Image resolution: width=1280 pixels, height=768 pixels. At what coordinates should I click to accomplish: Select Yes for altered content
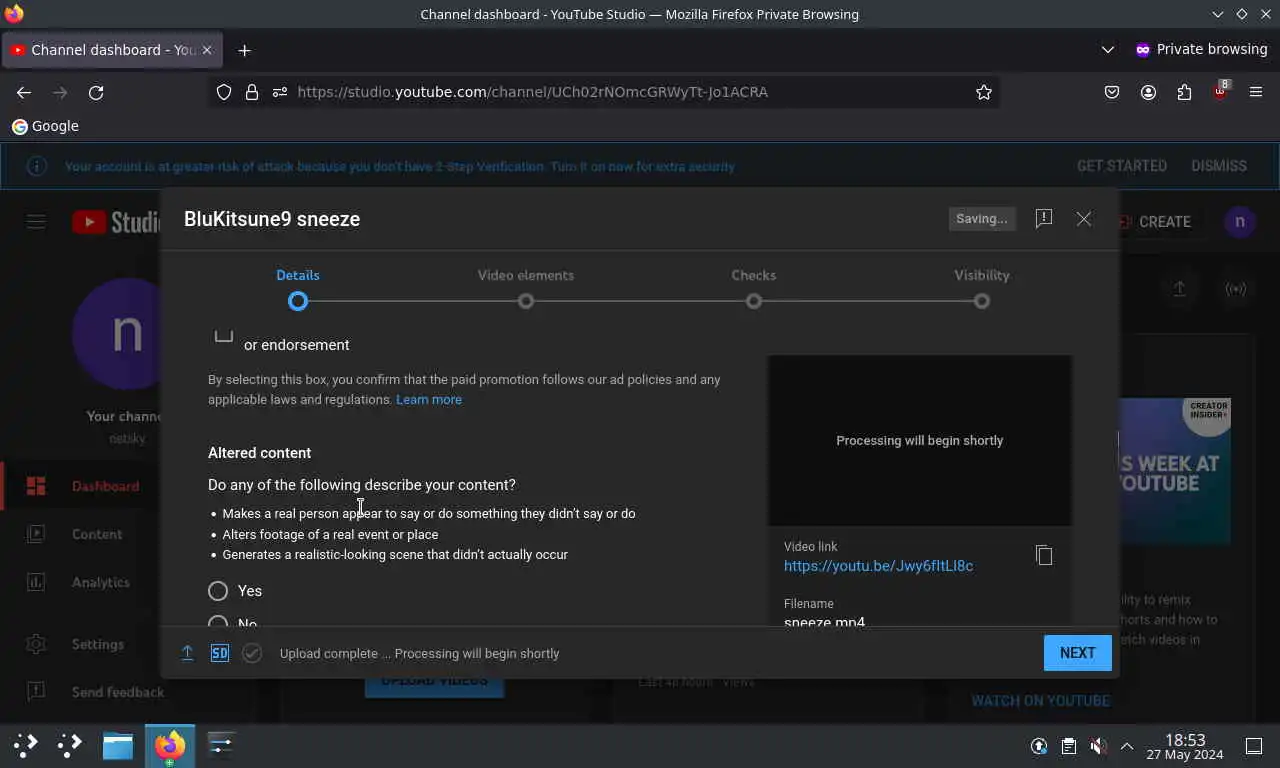click(x=218, y=591)
